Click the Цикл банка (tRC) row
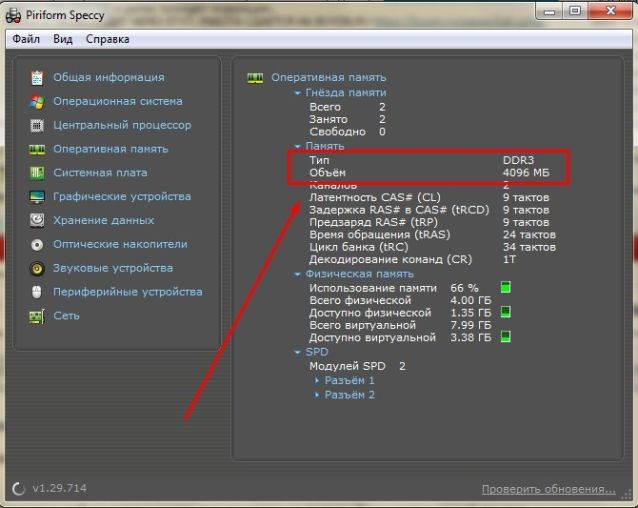Viewport: 638px width, 508px height. pos(432,247)
